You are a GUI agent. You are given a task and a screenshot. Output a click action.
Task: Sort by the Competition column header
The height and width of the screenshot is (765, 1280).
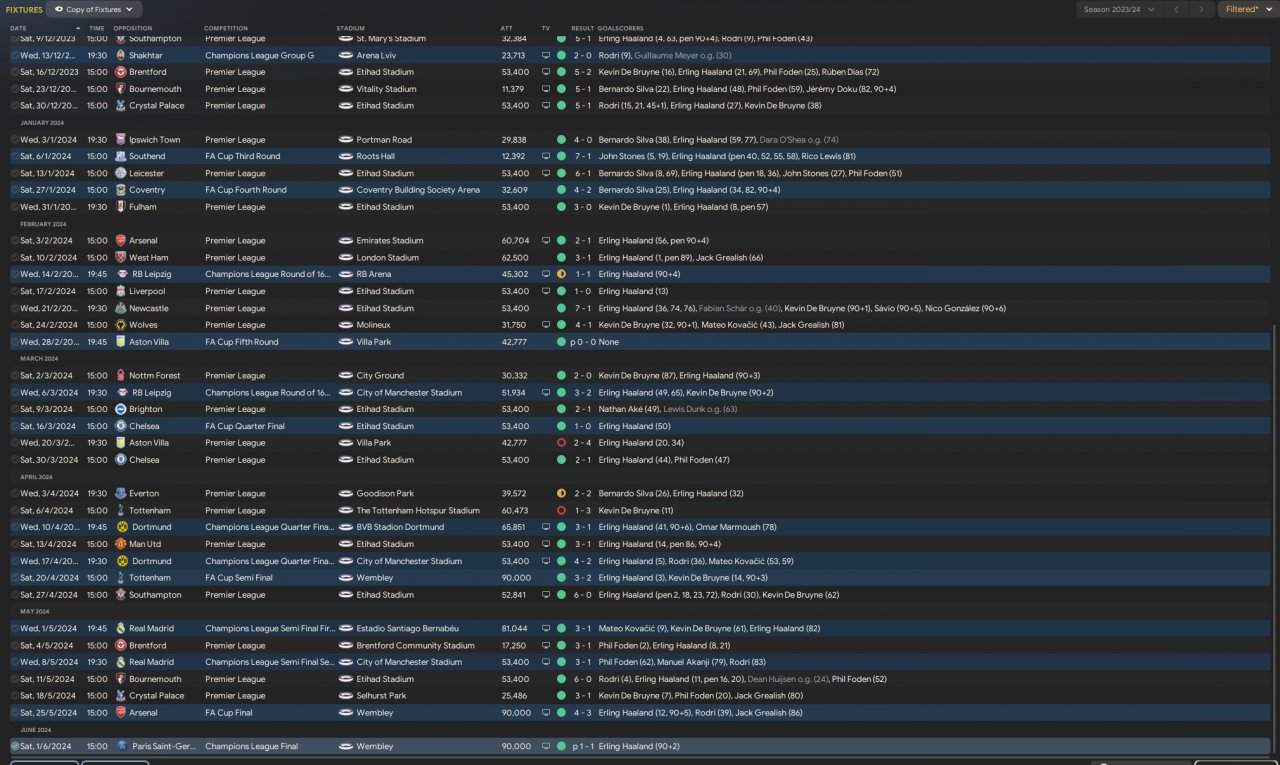tap(226, 28)
